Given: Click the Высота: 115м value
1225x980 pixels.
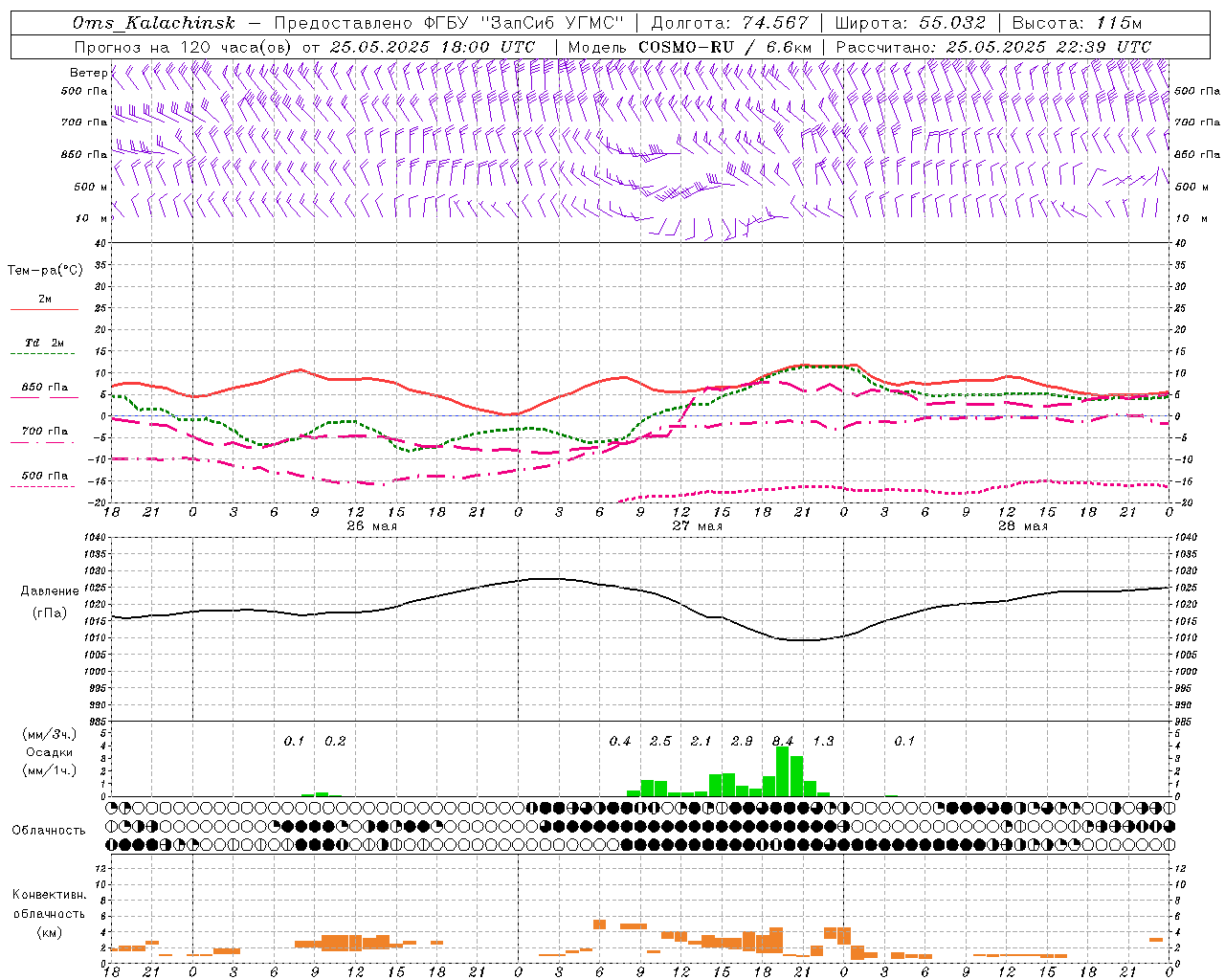Looking at the screenshot, I should point(1077,23).
